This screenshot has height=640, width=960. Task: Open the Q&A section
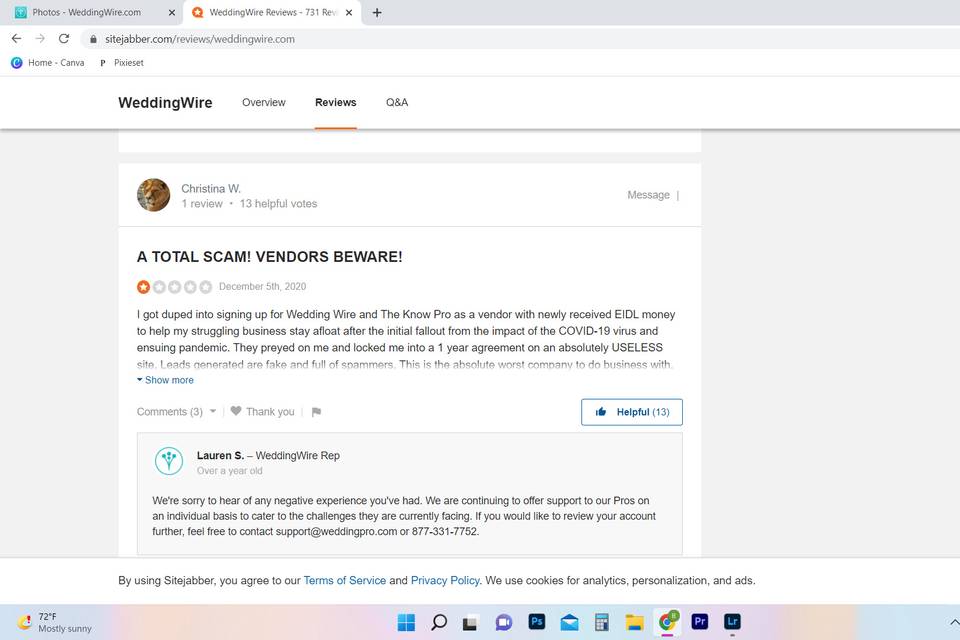tap(397, 102)
